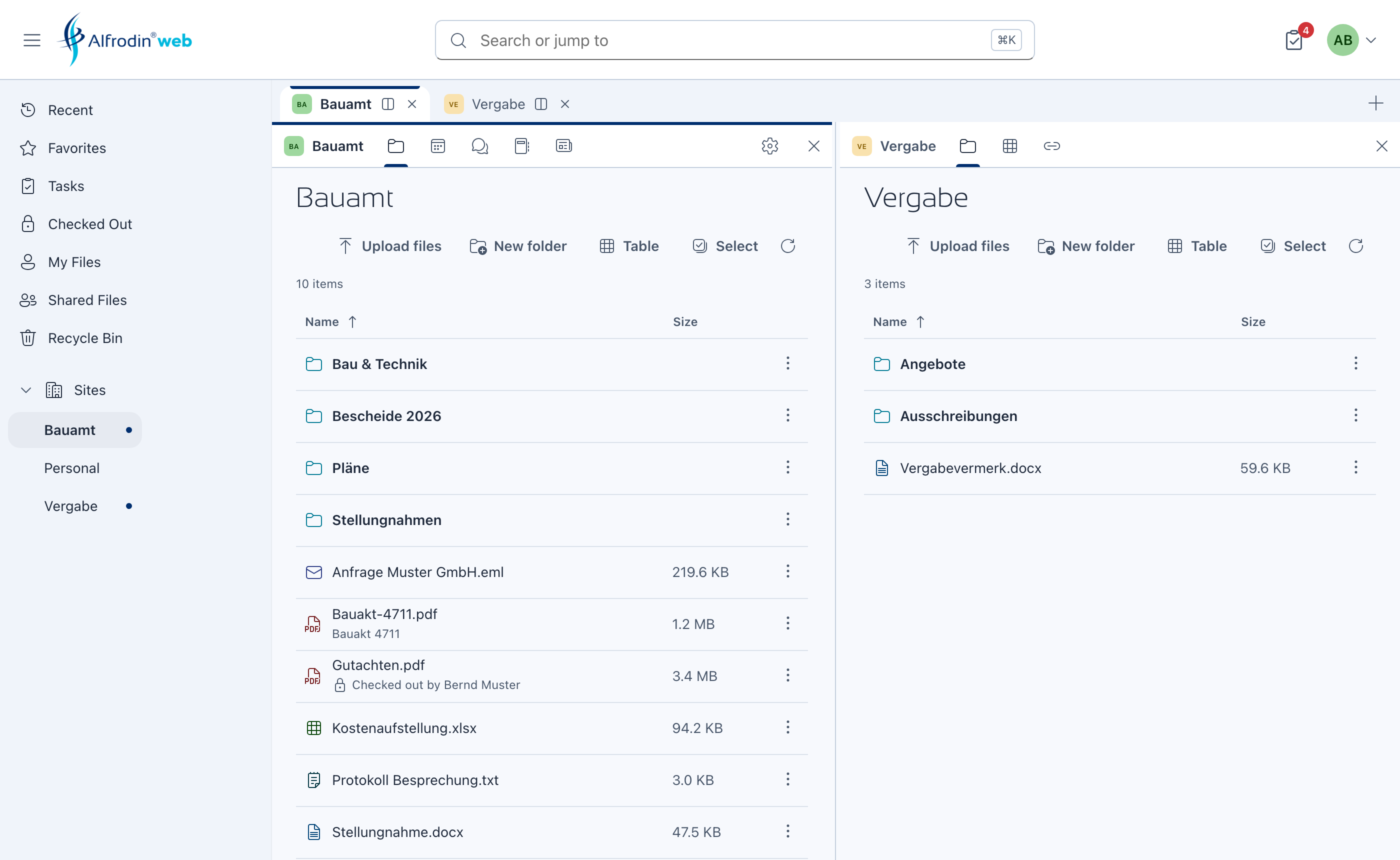Open Vergabe panel documents folder tab
Viewport: 1400px width, 860px height.
point(967,146)
